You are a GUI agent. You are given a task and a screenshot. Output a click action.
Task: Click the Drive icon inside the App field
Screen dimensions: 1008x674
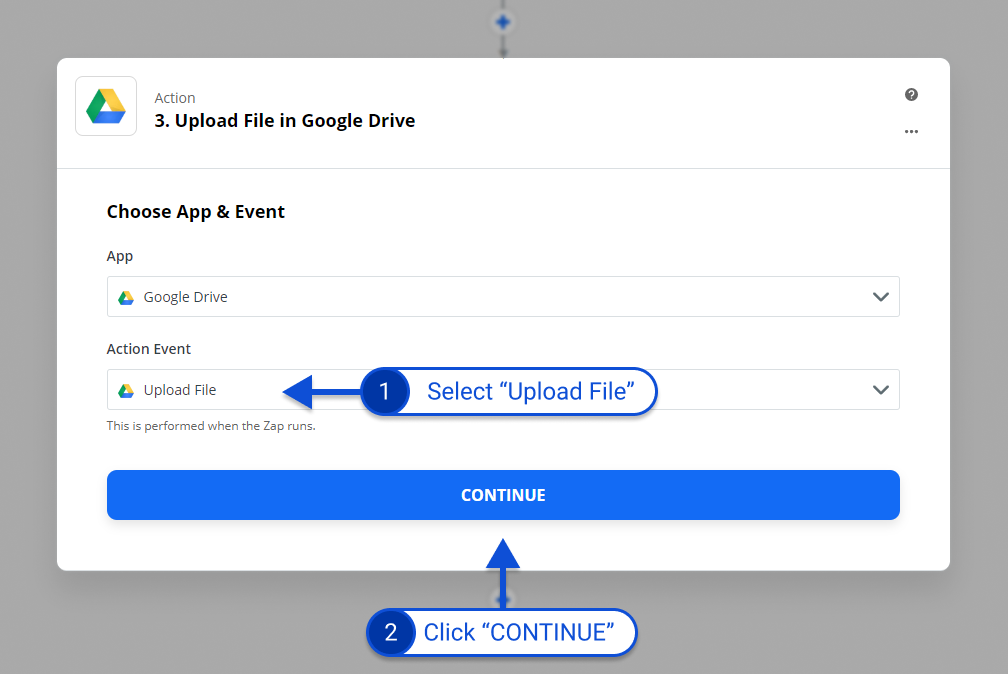point(126,297)
